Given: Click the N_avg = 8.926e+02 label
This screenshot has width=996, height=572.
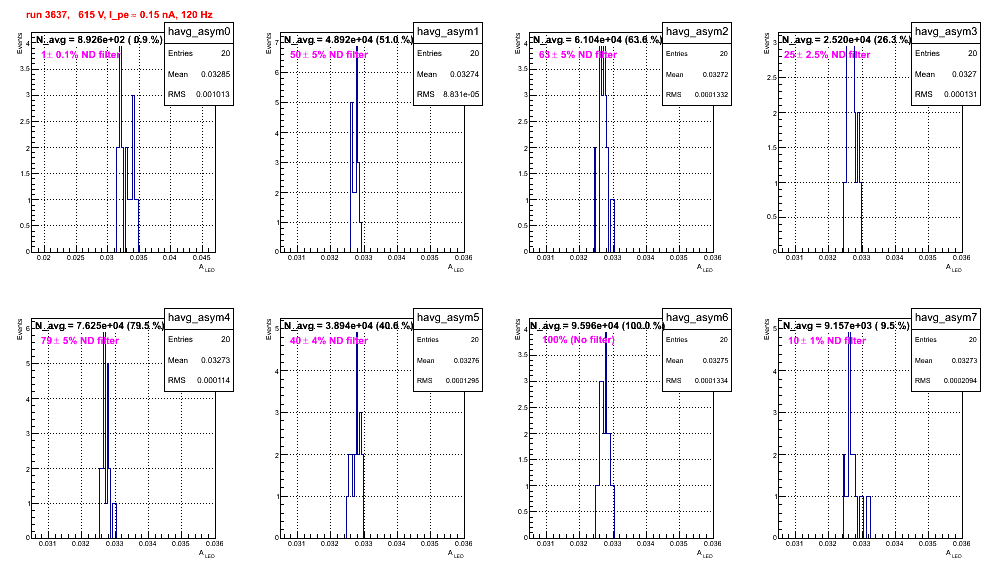Looking at the screenshot, I should (100, 39).
